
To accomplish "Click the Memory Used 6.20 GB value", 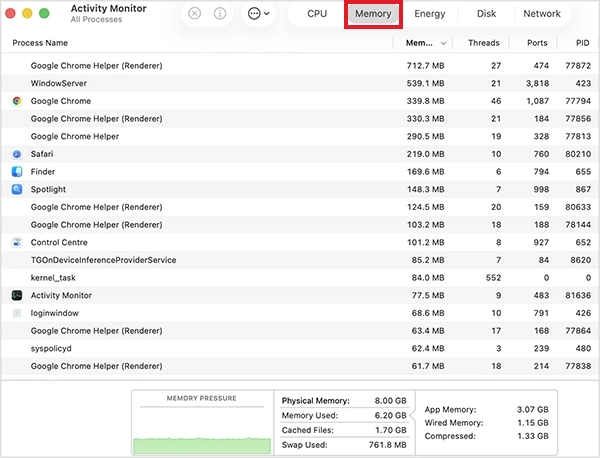I will pos(390,416).
